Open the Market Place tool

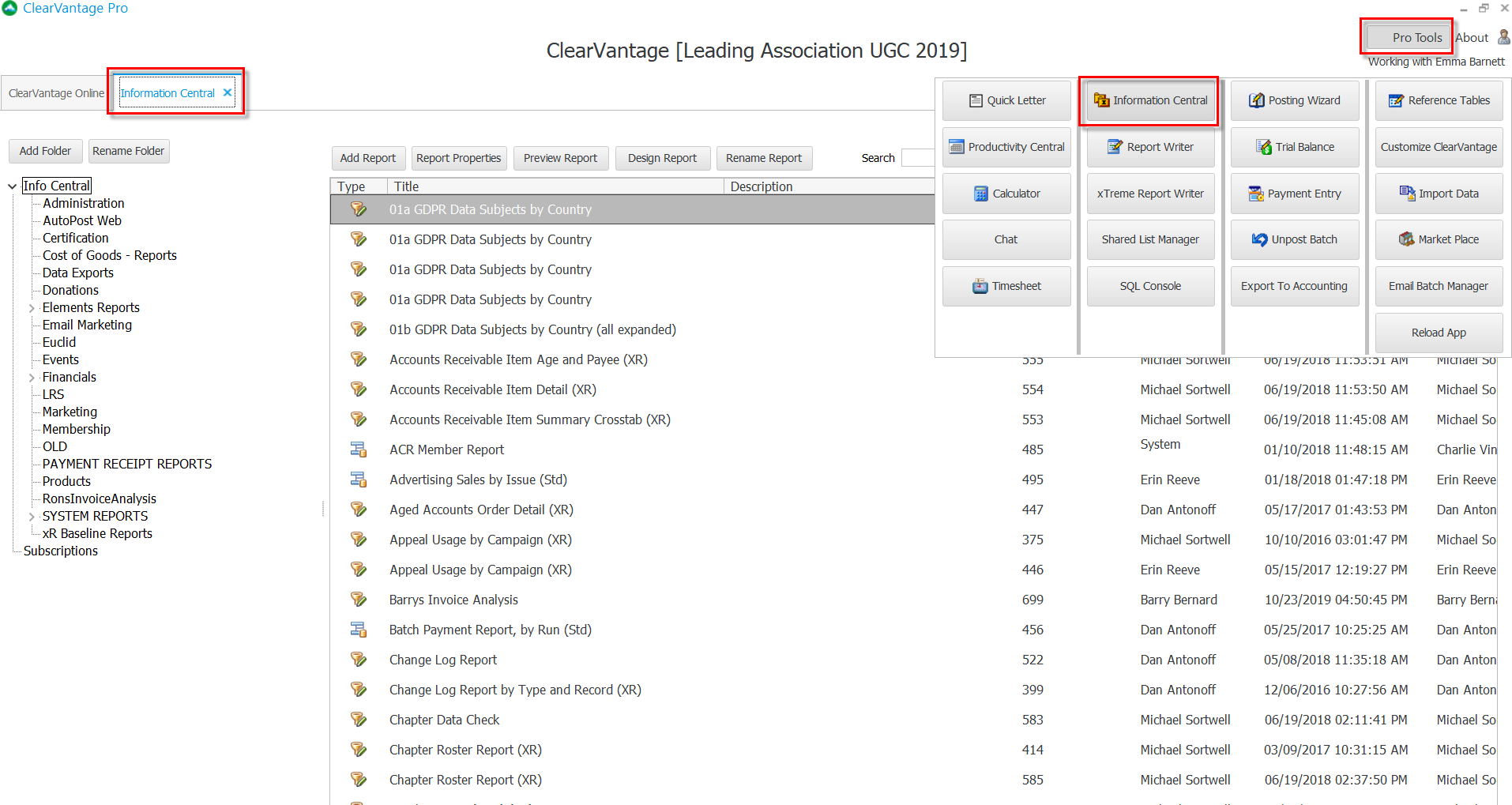tap(1439, 239)
